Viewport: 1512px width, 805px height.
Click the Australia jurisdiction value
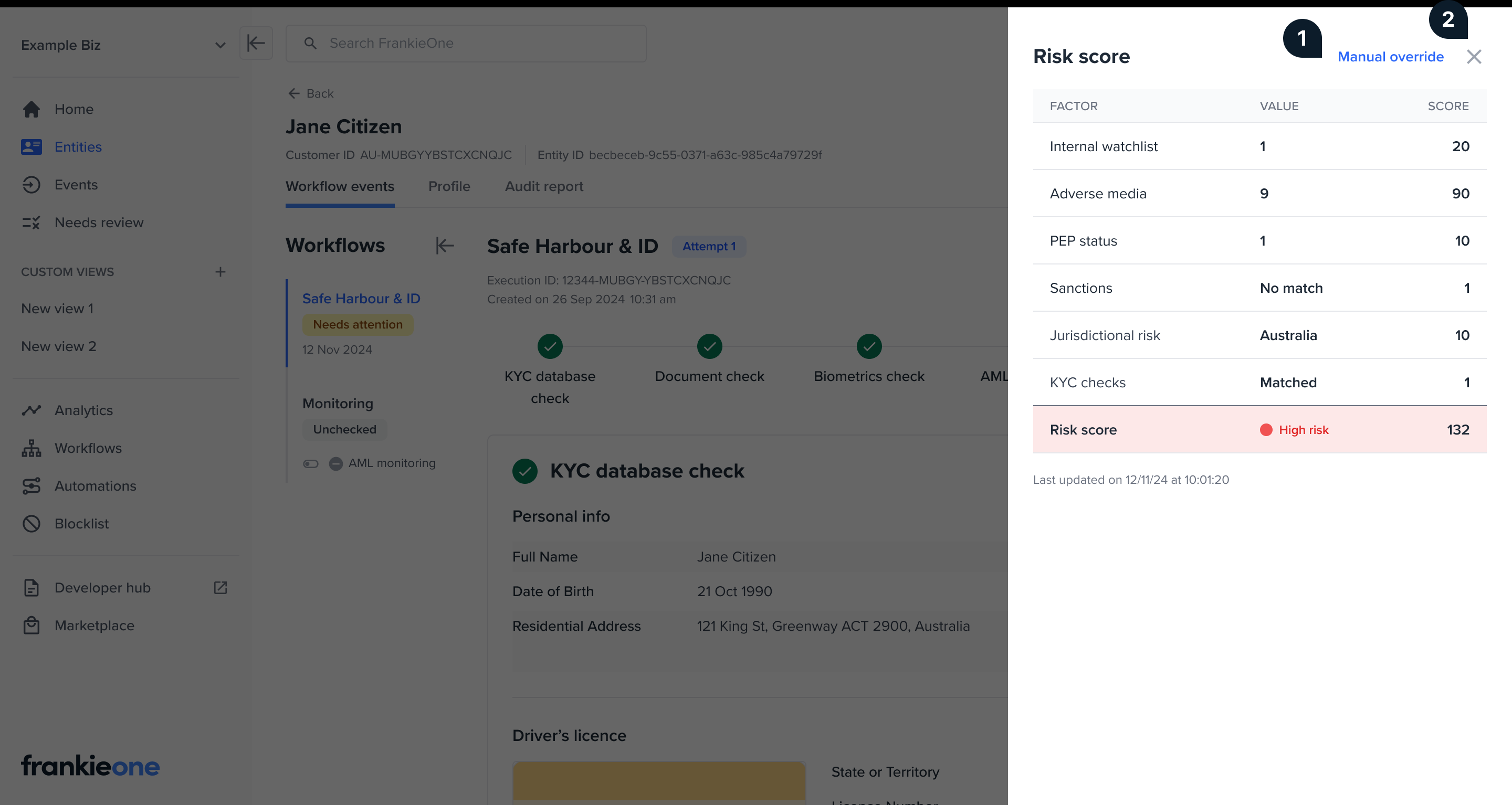pyautogui.click(x=1288, y=336)
